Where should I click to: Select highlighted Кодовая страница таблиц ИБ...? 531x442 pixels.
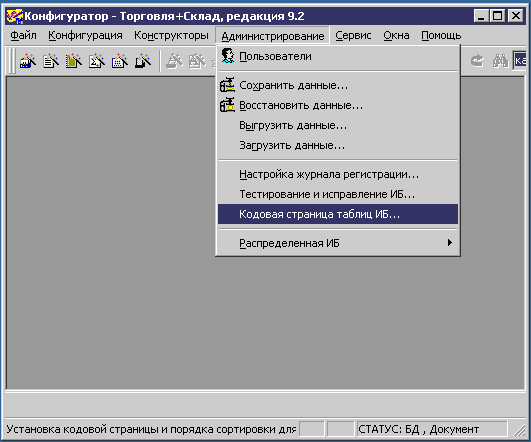[x=338, y=214]
